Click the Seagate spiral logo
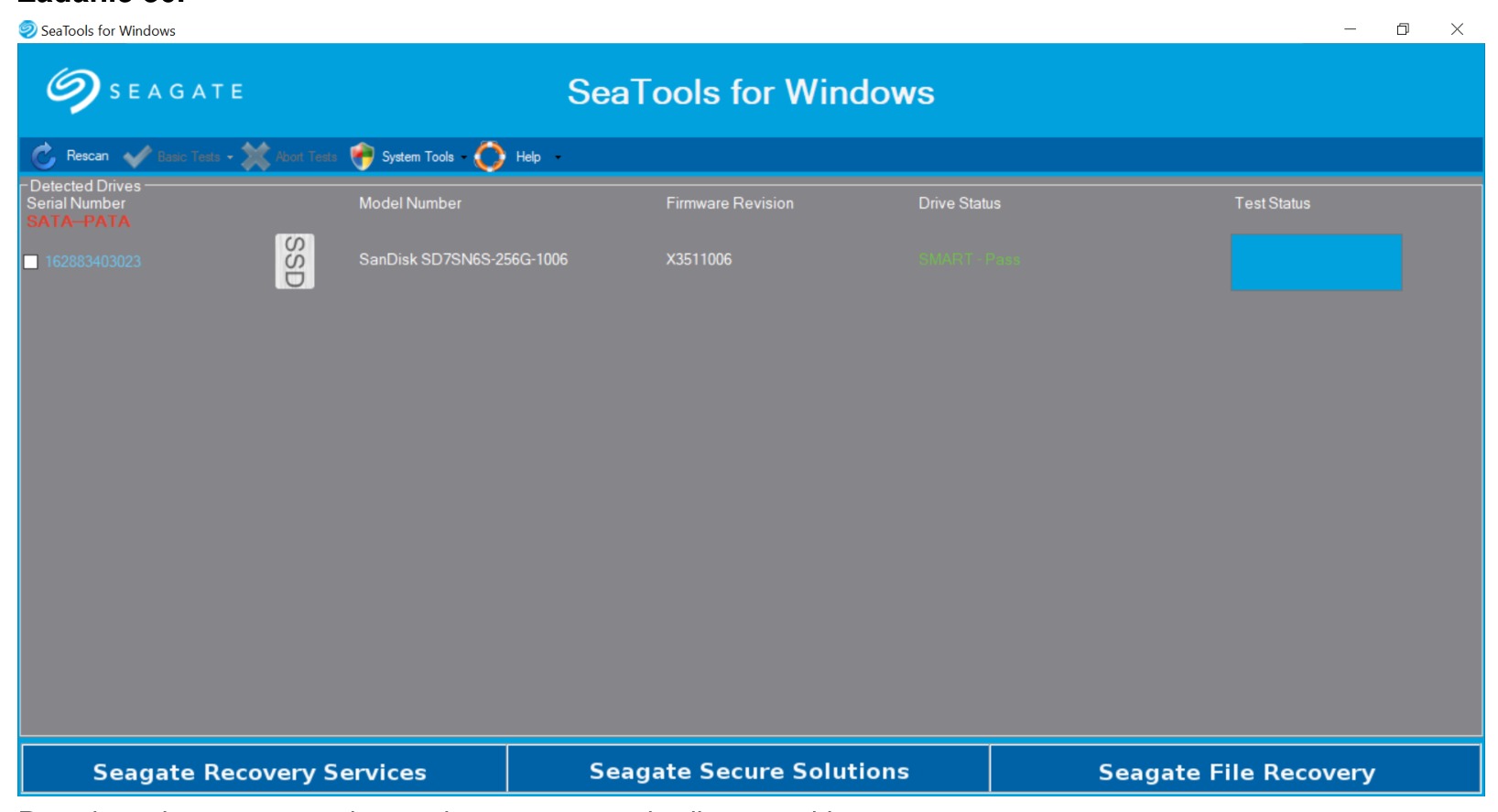Viewport: 1498px width, 812px height. pyautogui.click(x=73, y=91)
